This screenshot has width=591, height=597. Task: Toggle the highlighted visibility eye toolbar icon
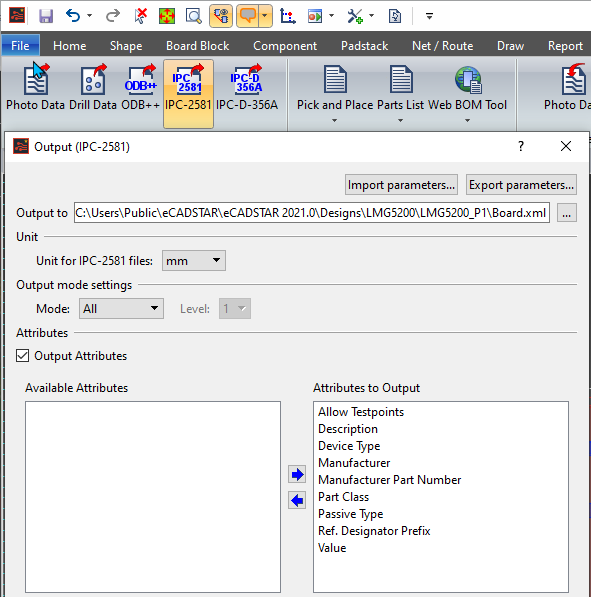point(221,16)
